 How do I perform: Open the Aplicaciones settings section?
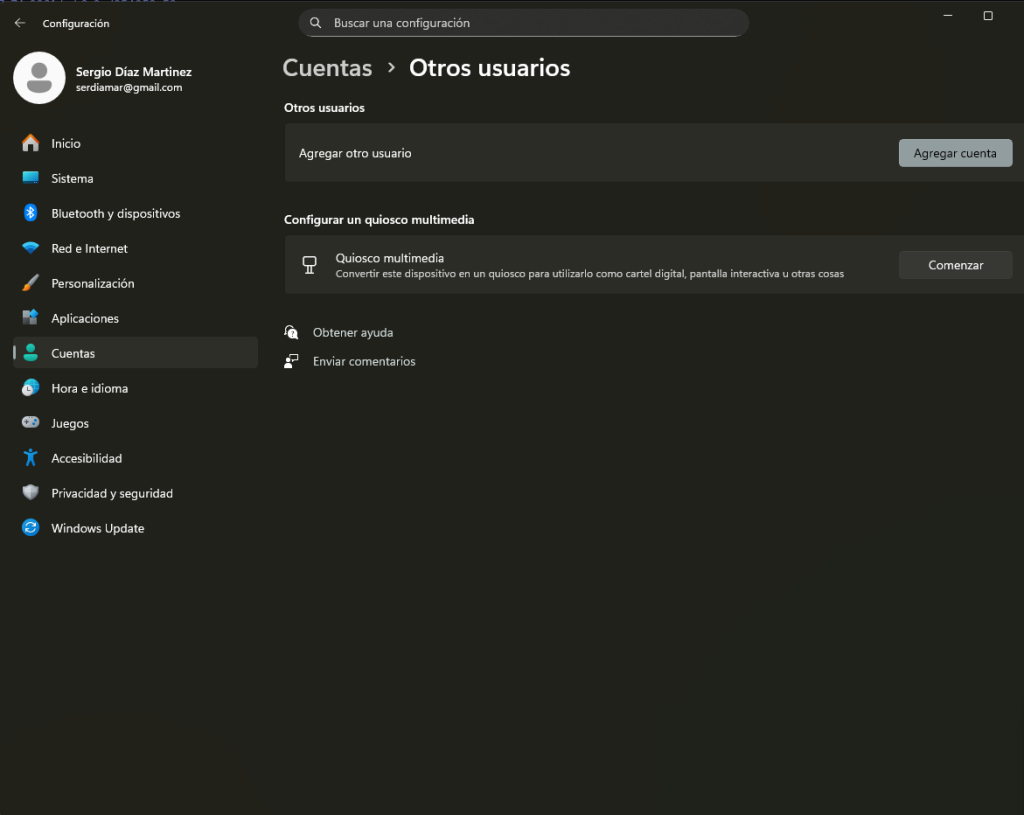[85, 318]
